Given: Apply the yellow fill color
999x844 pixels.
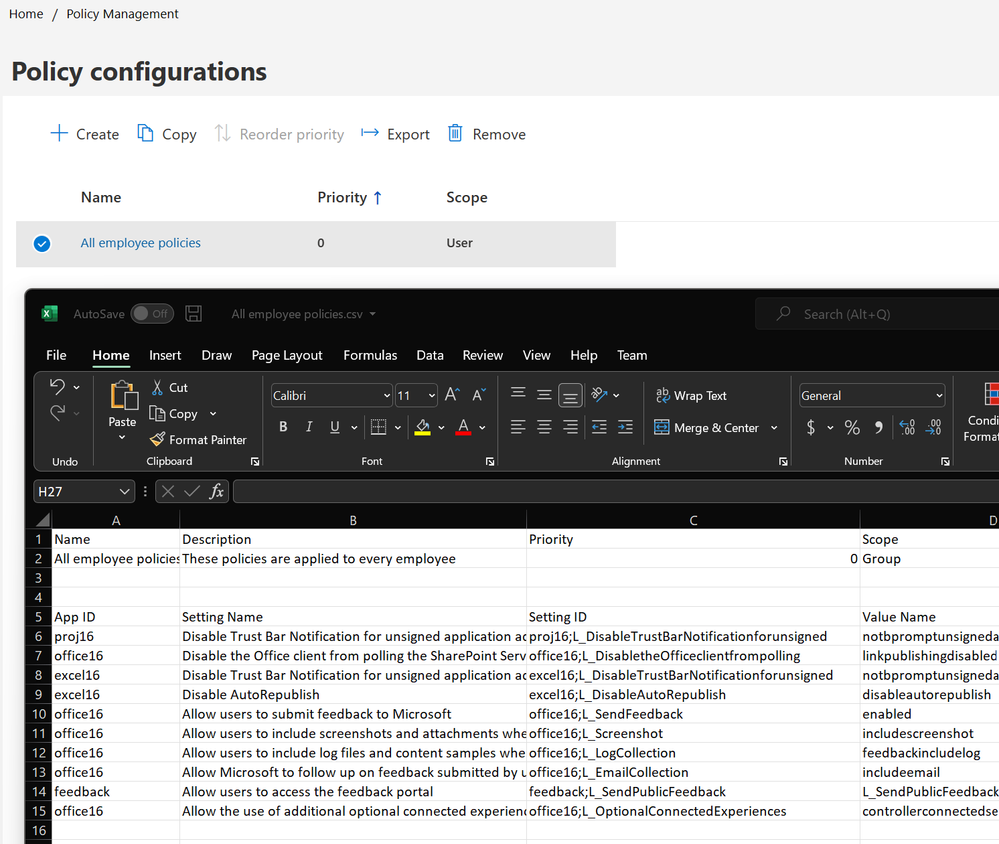Looking at the screenshot, I should tap(422, 427).
